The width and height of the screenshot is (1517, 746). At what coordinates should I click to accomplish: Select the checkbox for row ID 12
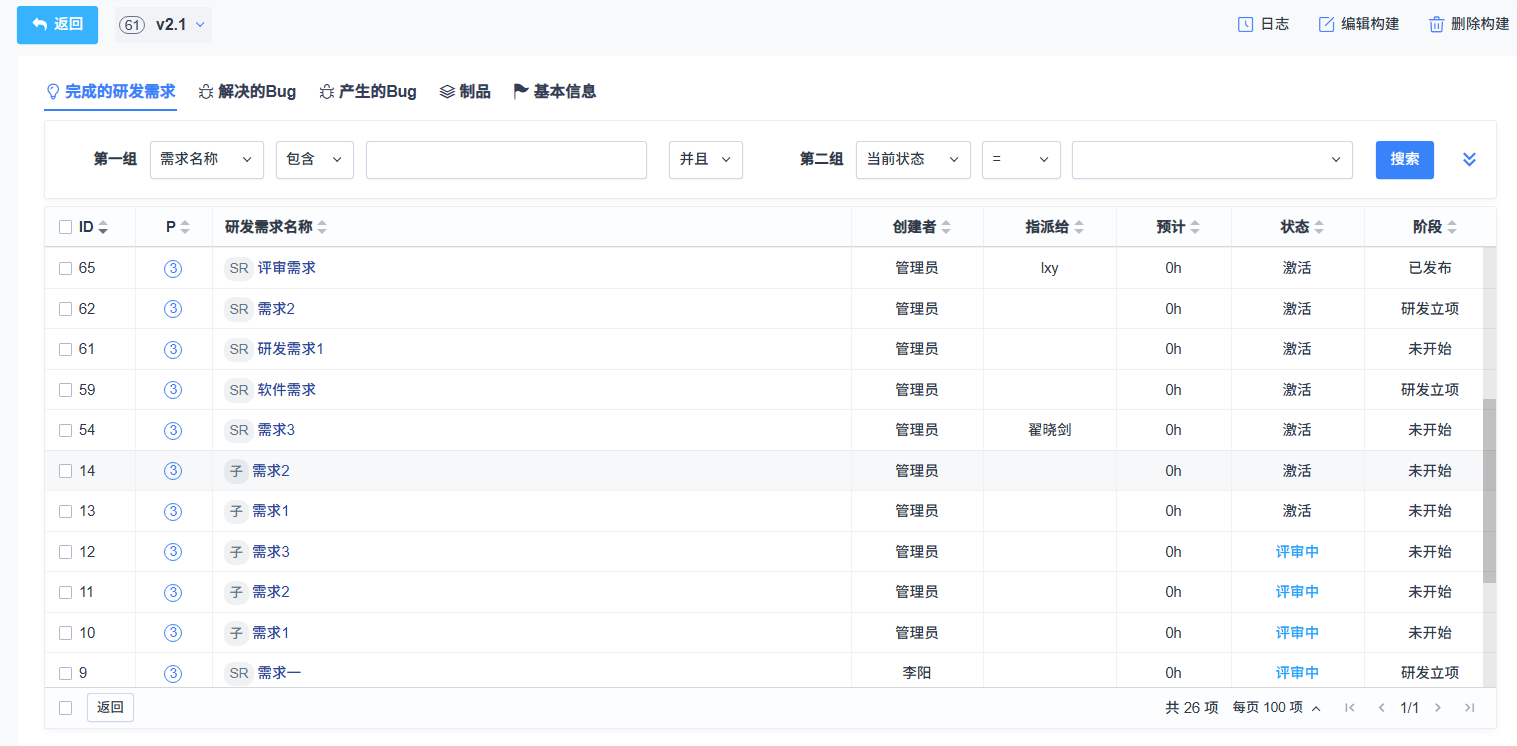coord(66,552)
